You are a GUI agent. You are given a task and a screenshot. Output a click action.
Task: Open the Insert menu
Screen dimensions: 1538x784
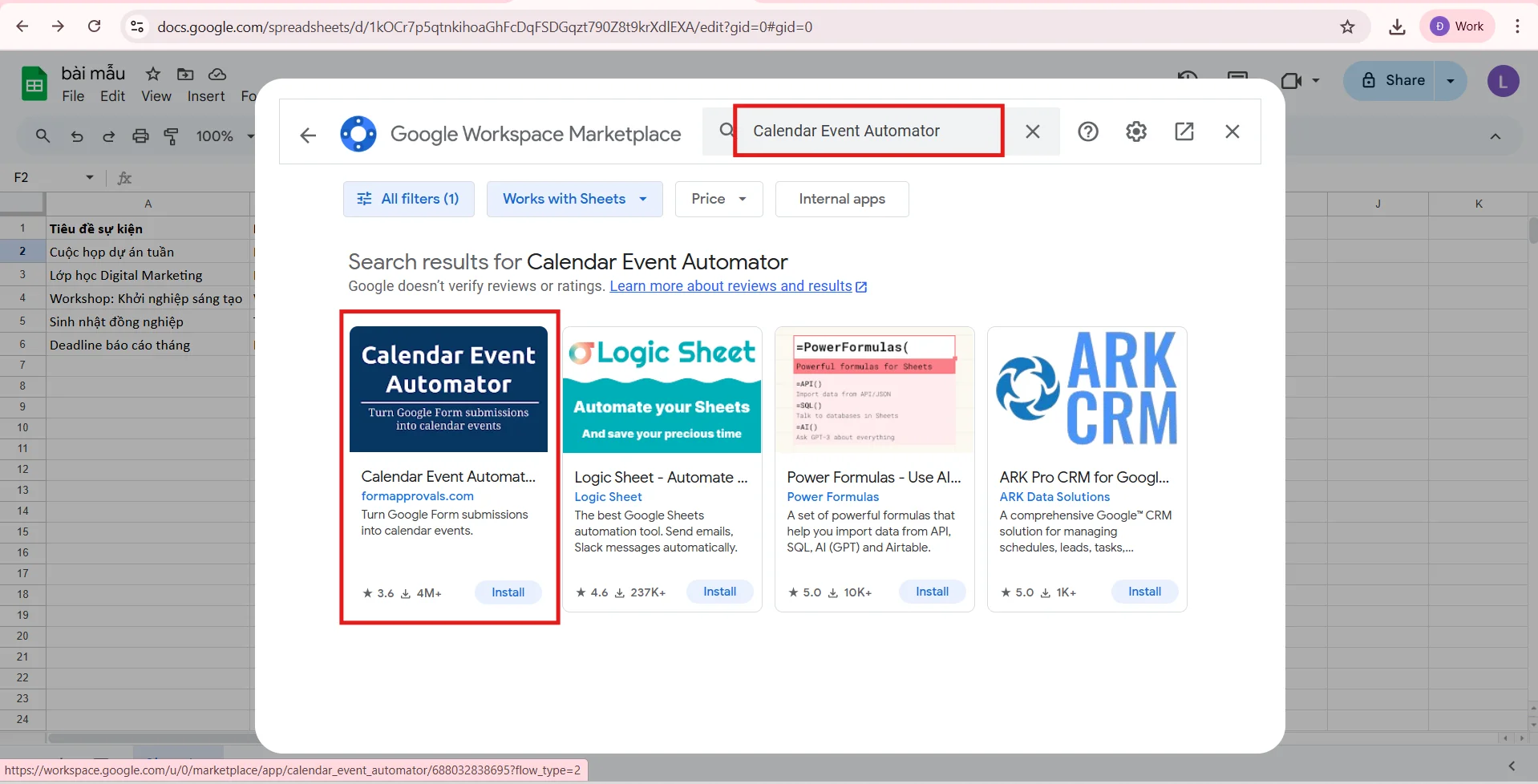pyautogui.click(x=206, y=96)
